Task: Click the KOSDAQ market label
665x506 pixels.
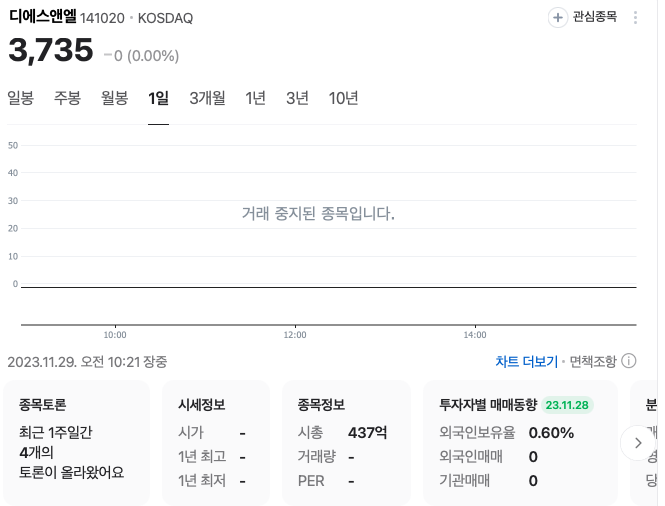Action: pos(165,18)
